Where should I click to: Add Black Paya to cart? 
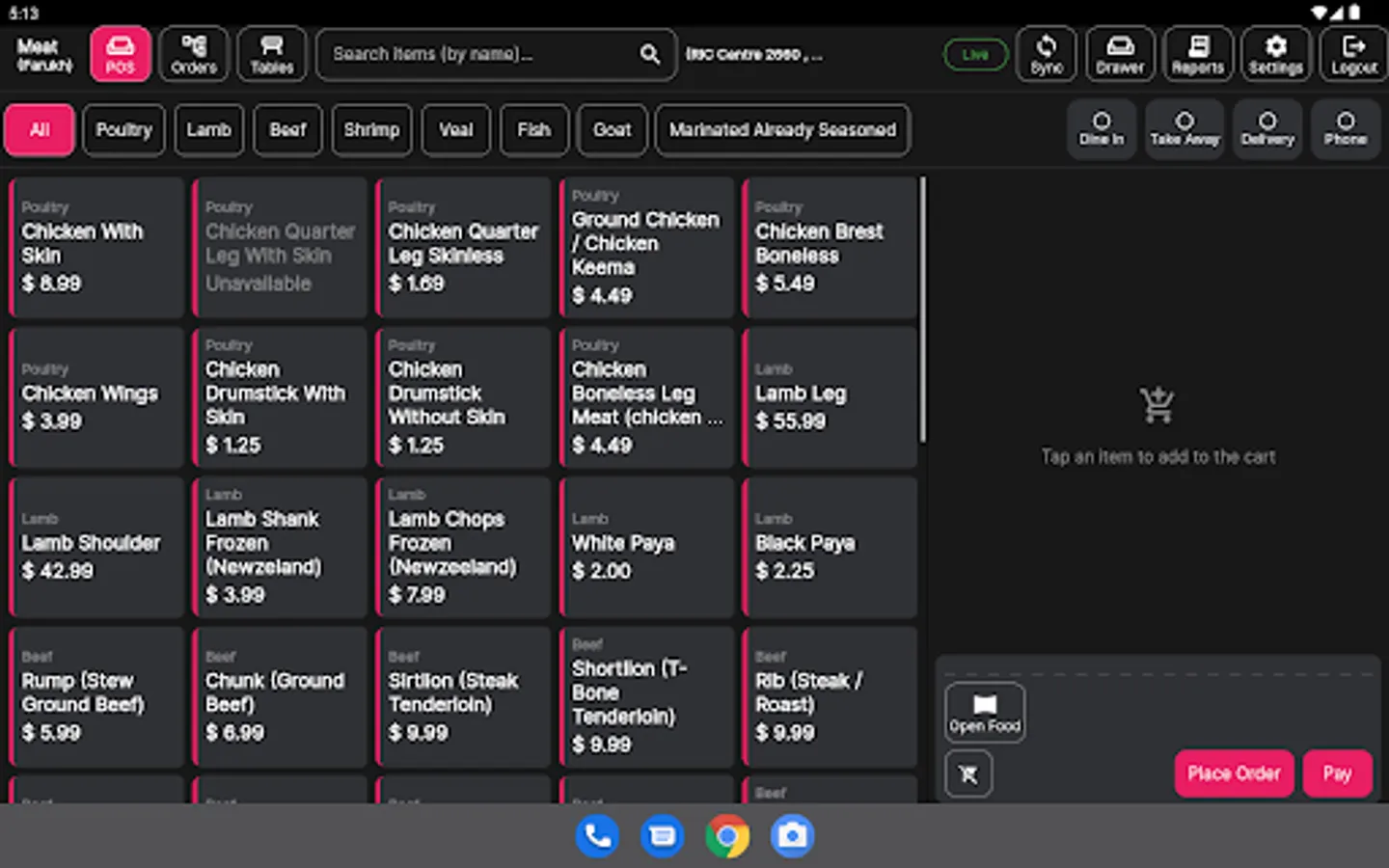pos(830,547)
